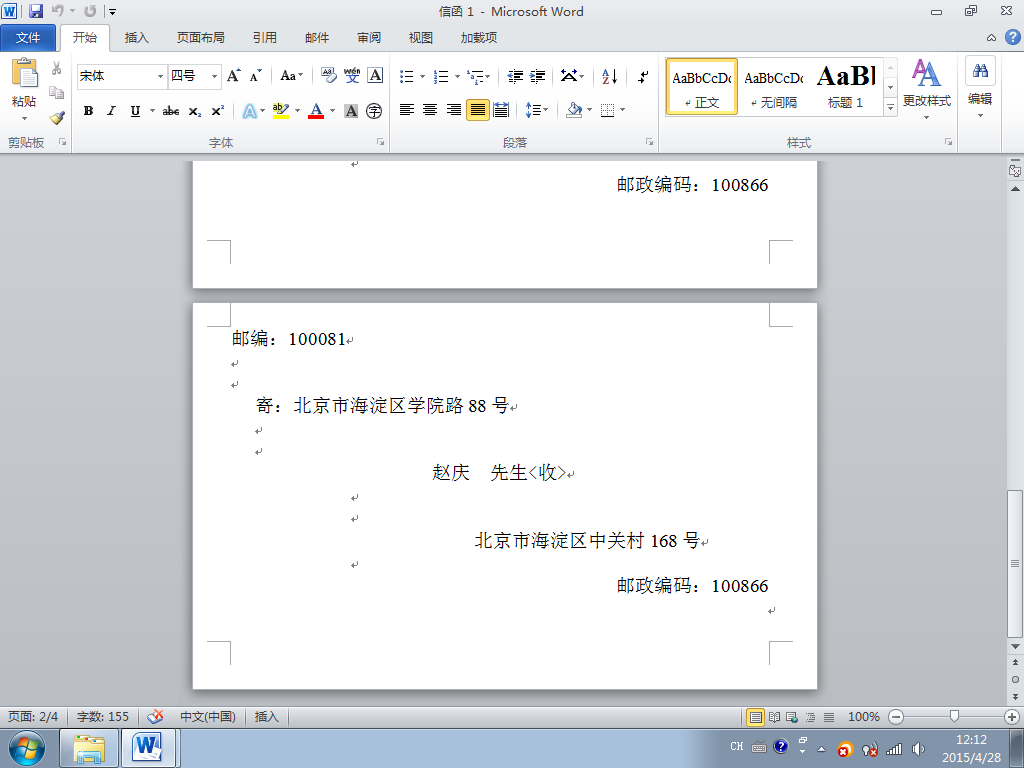Viewport: 1024px width, 768px height.
Task: Apply the 无间隔 No Spacing style
Action: pyautogui.click(x=774, y=87)
